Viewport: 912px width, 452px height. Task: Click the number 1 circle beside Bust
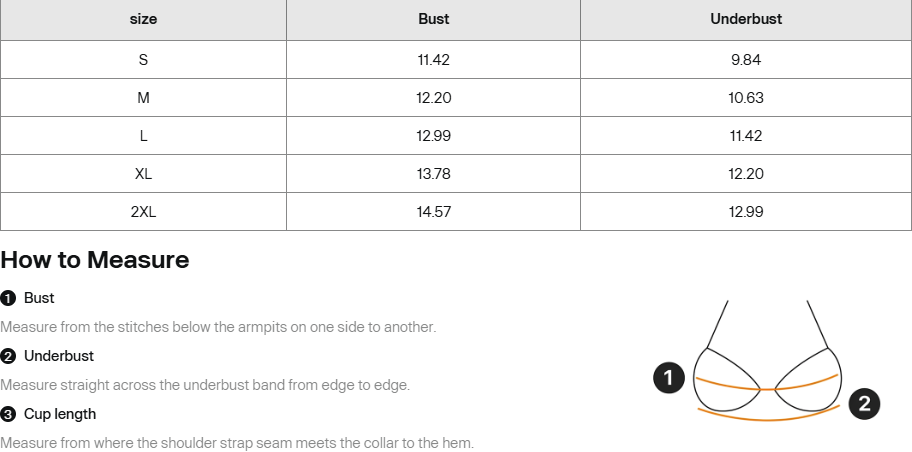pyautogui.click(x=8, y=298)
